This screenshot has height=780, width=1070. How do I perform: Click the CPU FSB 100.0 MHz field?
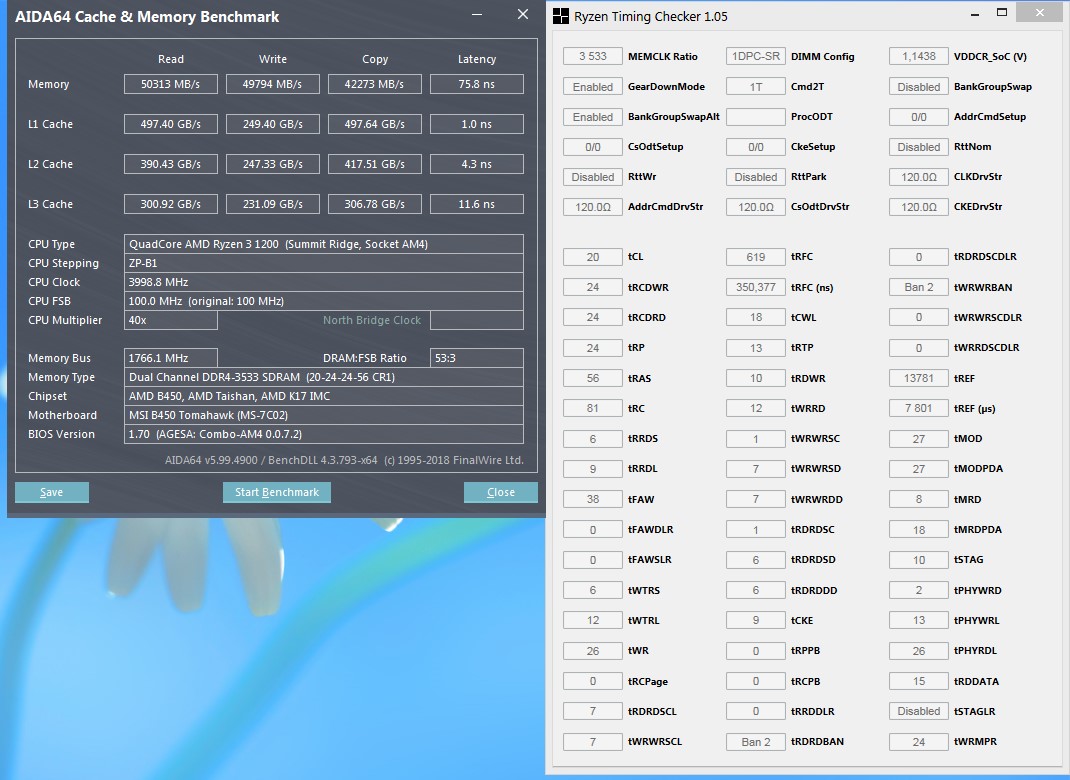(x=324, y=301)
